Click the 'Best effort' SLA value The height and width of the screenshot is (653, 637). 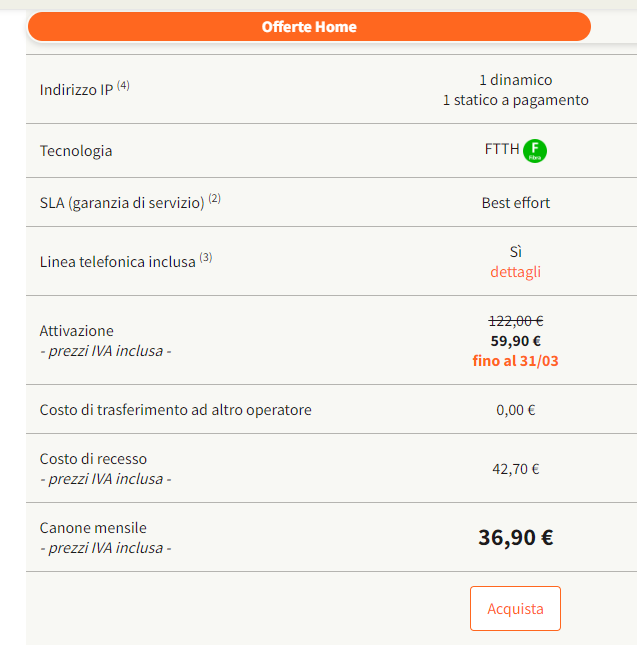[x=515, y=202]
